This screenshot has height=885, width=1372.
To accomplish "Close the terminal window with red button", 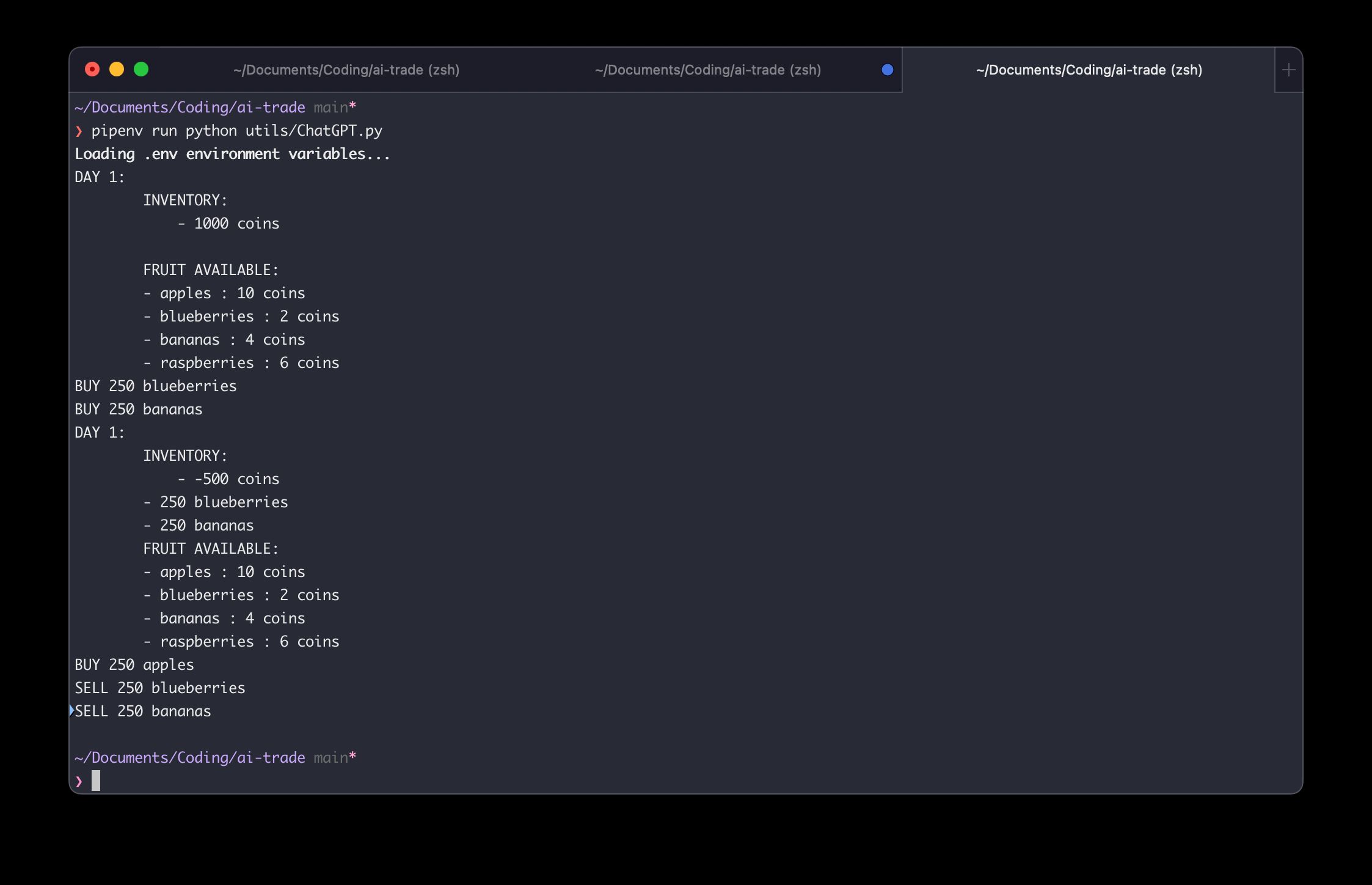I will [92, 70].
